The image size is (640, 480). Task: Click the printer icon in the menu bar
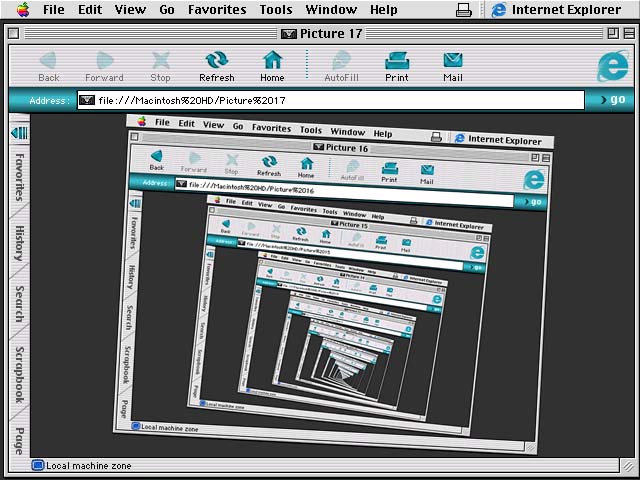tap(464, 10)
